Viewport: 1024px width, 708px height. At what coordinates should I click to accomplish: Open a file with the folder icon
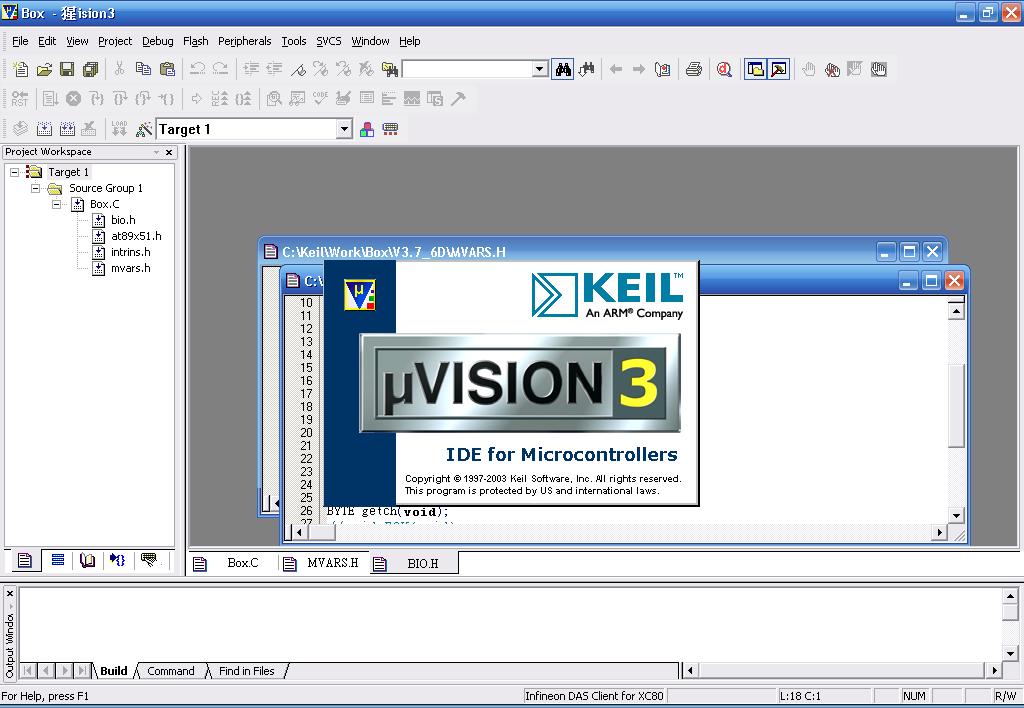[x=44, y=69]
